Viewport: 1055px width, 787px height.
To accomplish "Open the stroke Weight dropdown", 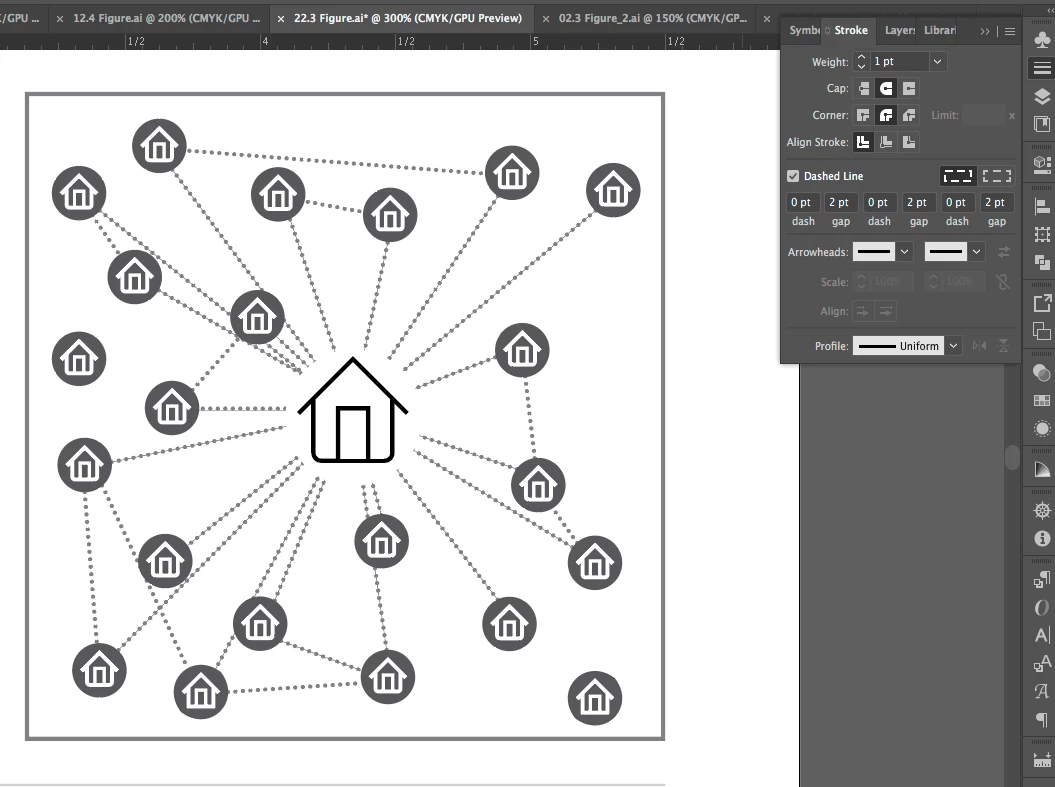I will [x=937, y=61].
